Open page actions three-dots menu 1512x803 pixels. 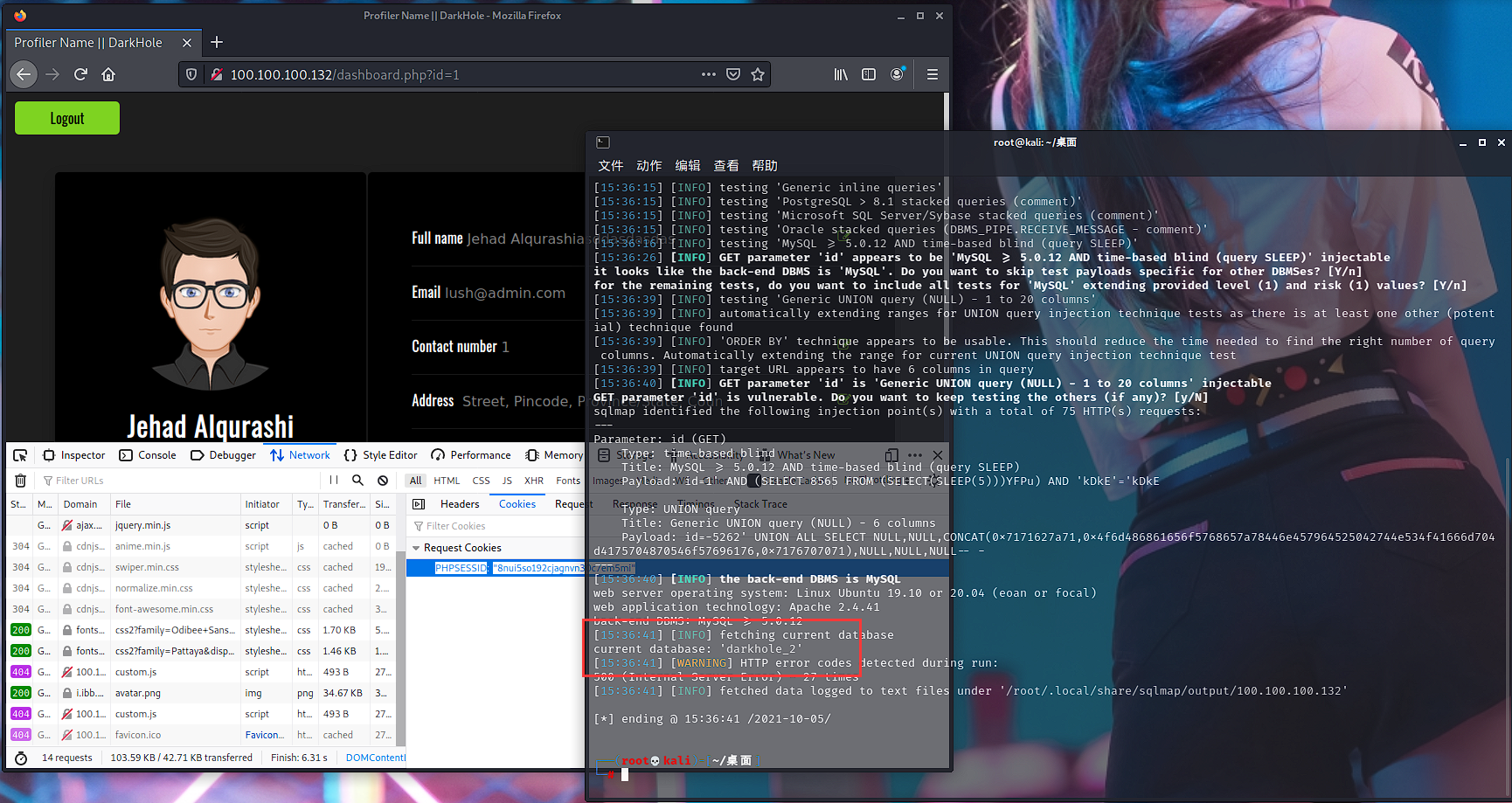(x=709, y=74)
